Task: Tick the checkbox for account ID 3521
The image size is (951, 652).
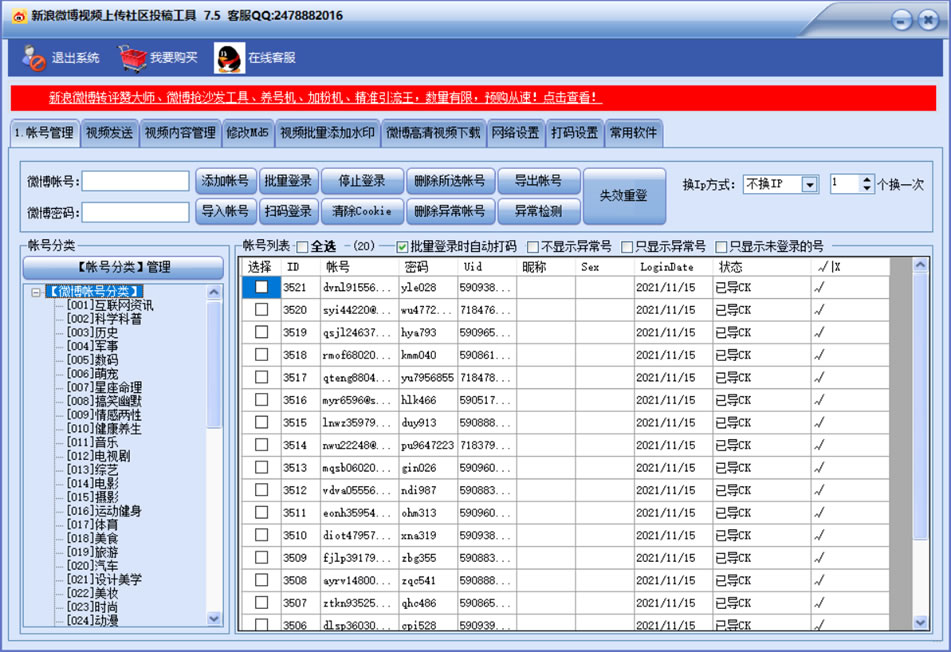Action: click(261, 287)
